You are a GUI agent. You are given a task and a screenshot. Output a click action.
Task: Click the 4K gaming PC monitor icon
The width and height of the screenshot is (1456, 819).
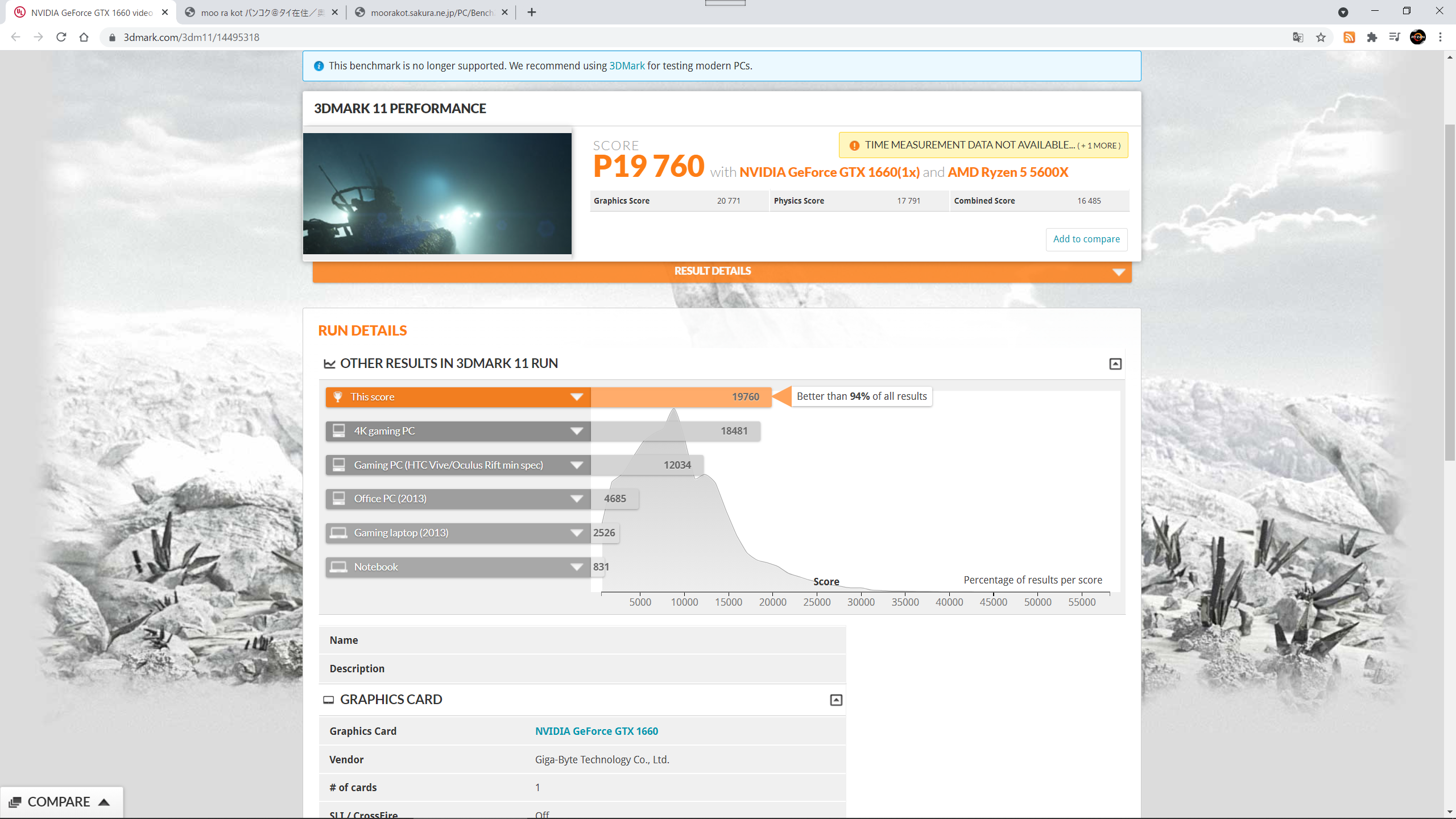[339, 431]
